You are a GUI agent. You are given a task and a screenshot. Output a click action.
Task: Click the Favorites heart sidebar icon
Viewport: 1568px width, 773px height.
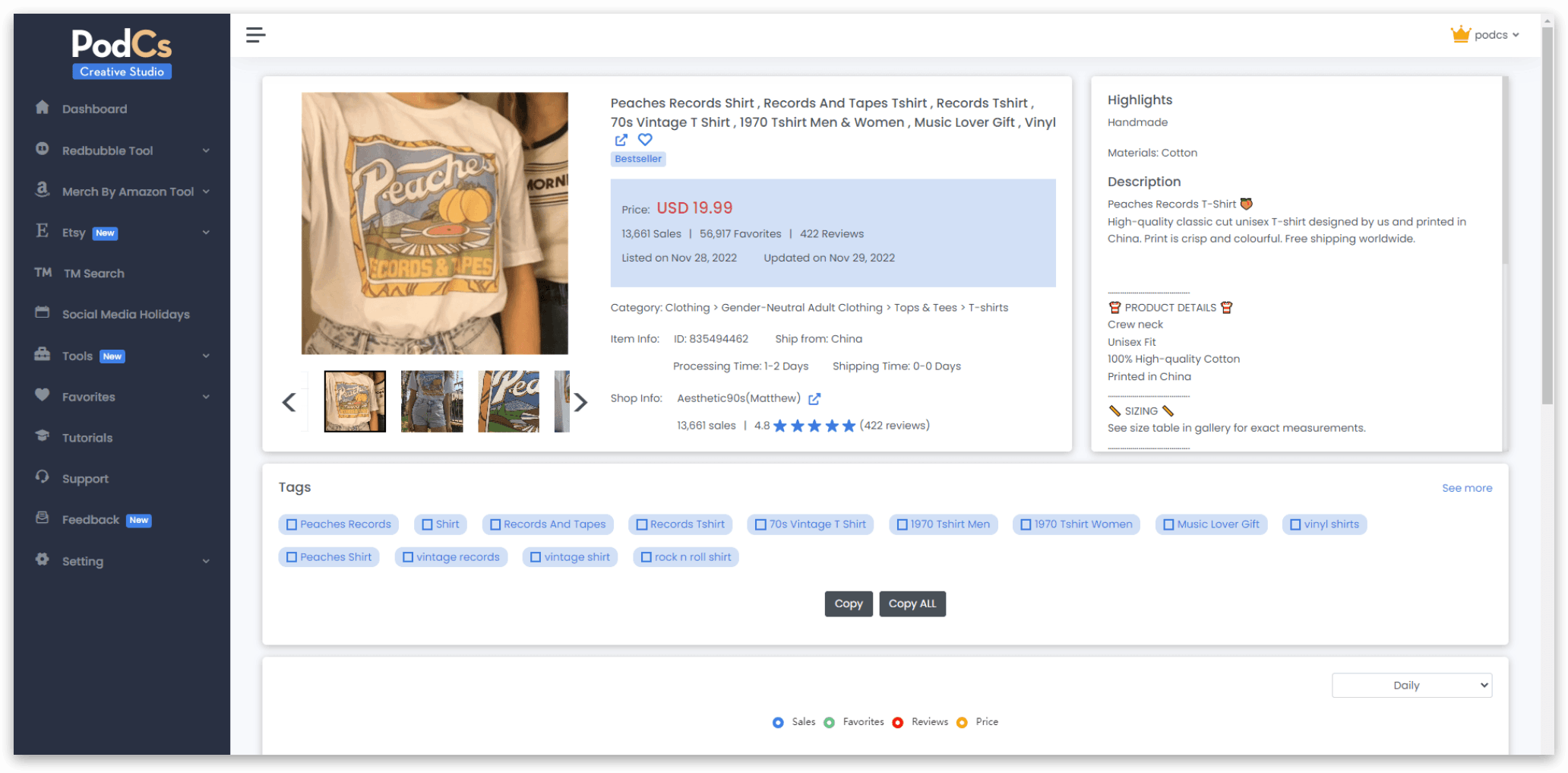pyautogui.click(x=43, y=394)
